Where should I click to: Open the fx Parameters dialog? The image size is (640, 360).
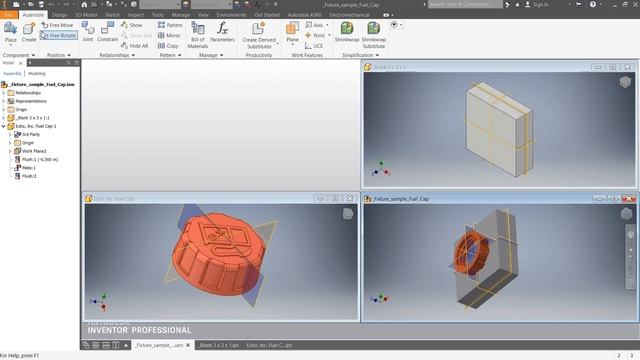(222, 32)
